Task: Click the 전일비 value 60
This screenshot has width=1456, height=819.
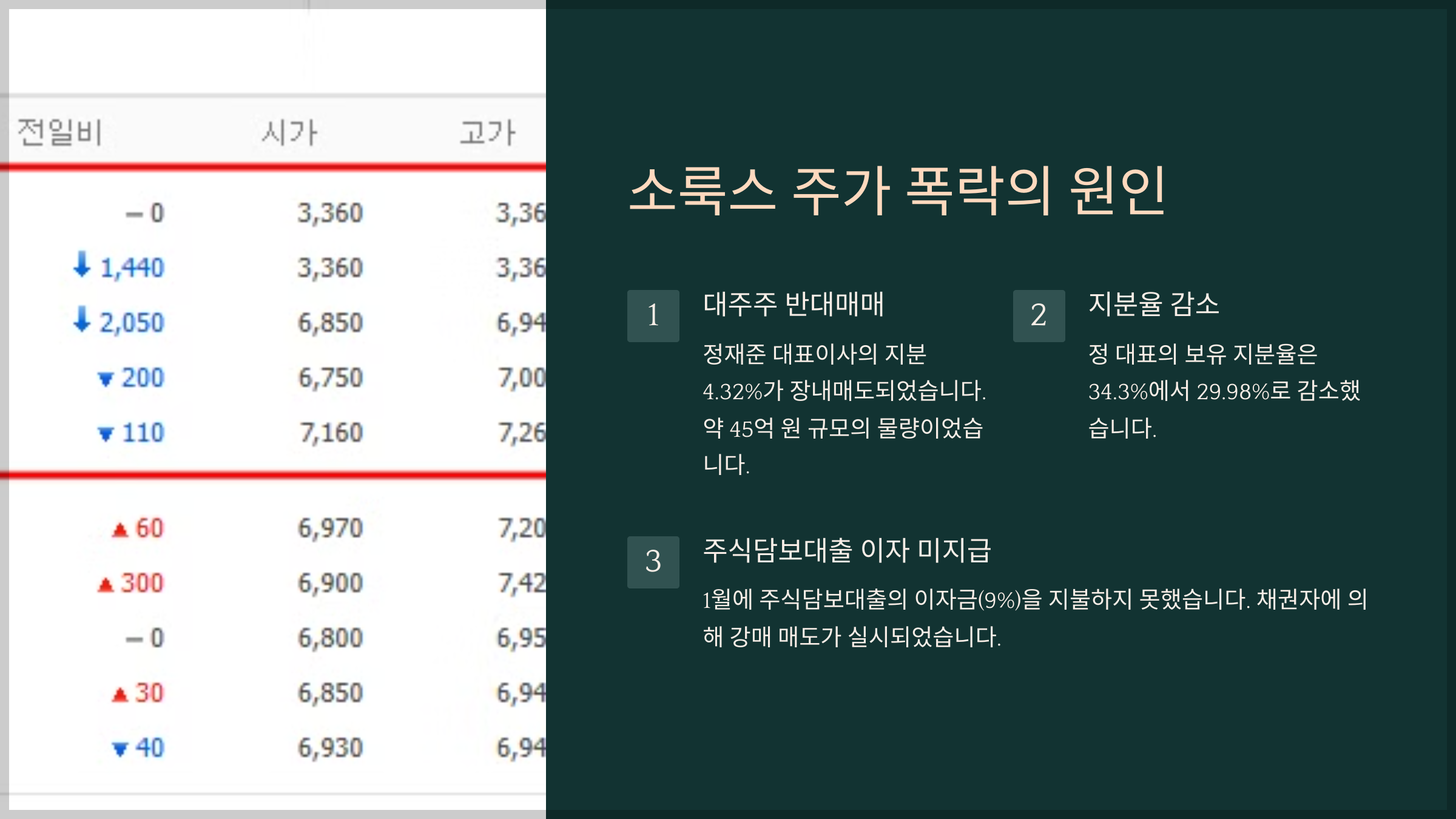Action: (150, 528)
